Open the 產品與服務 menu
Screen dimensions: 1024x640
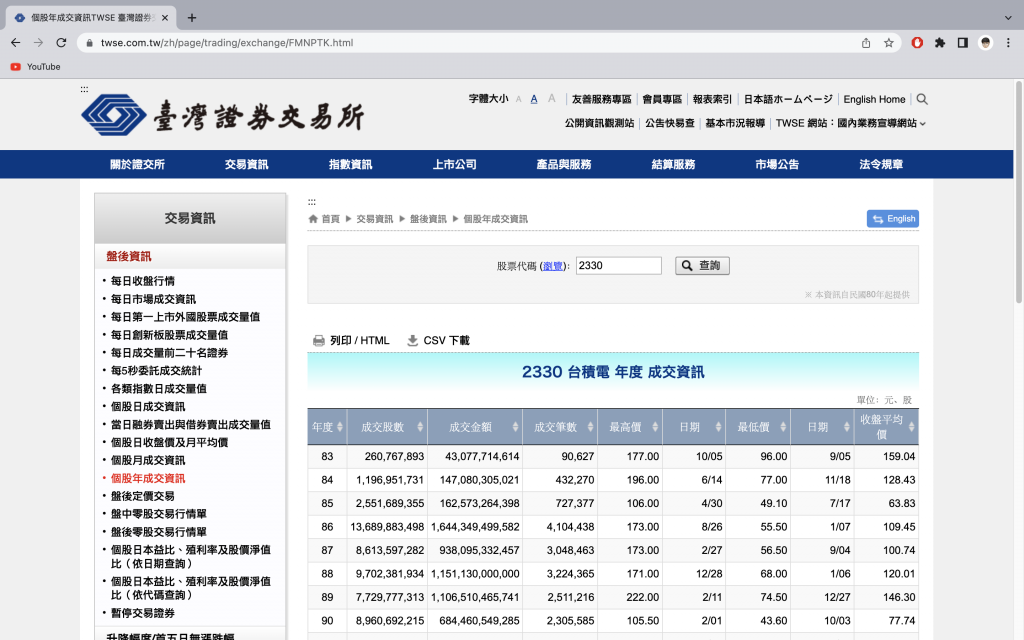564,165
